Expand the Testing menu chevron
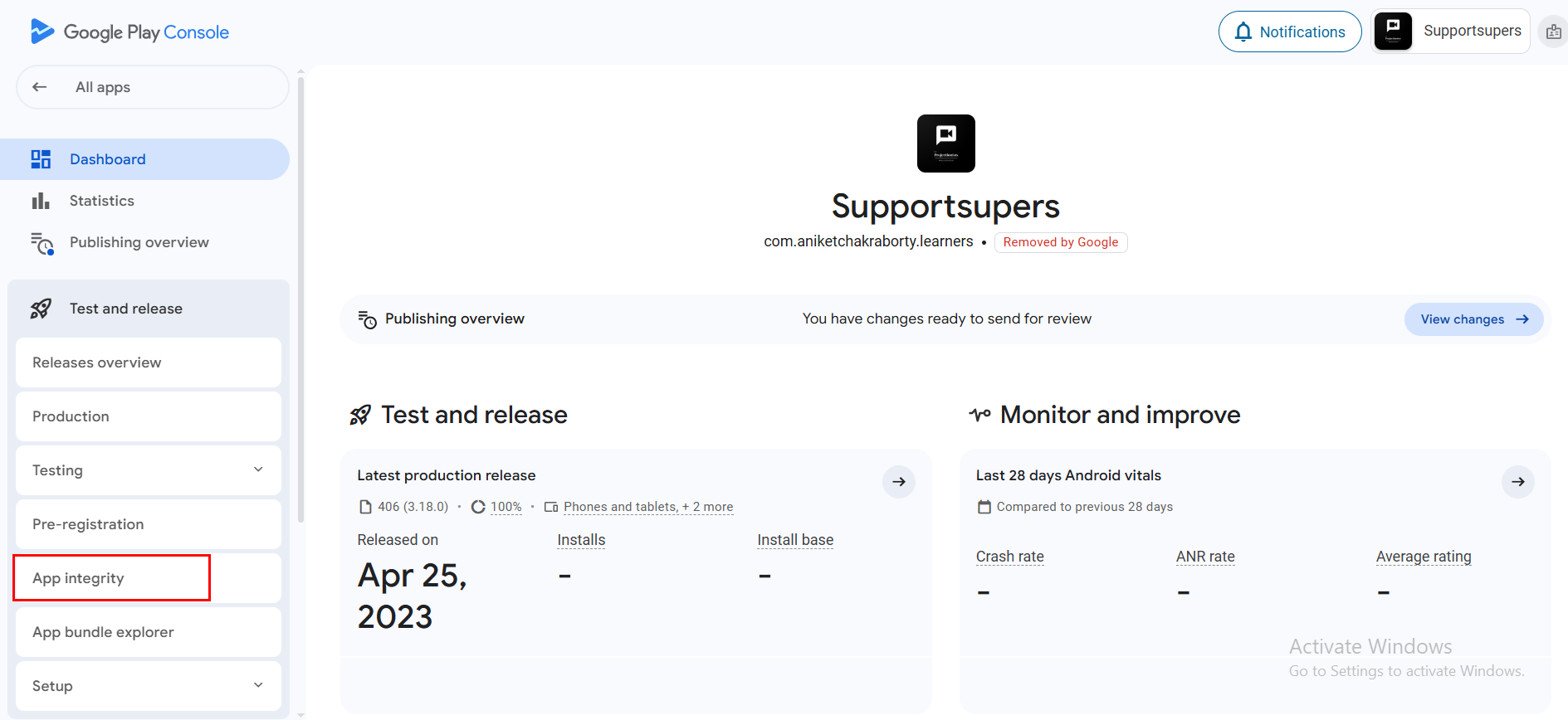 [258, 469]
